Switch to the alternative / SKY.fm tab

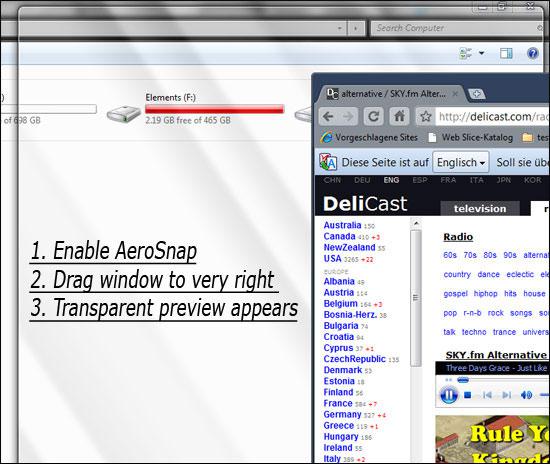click(389, 94)
